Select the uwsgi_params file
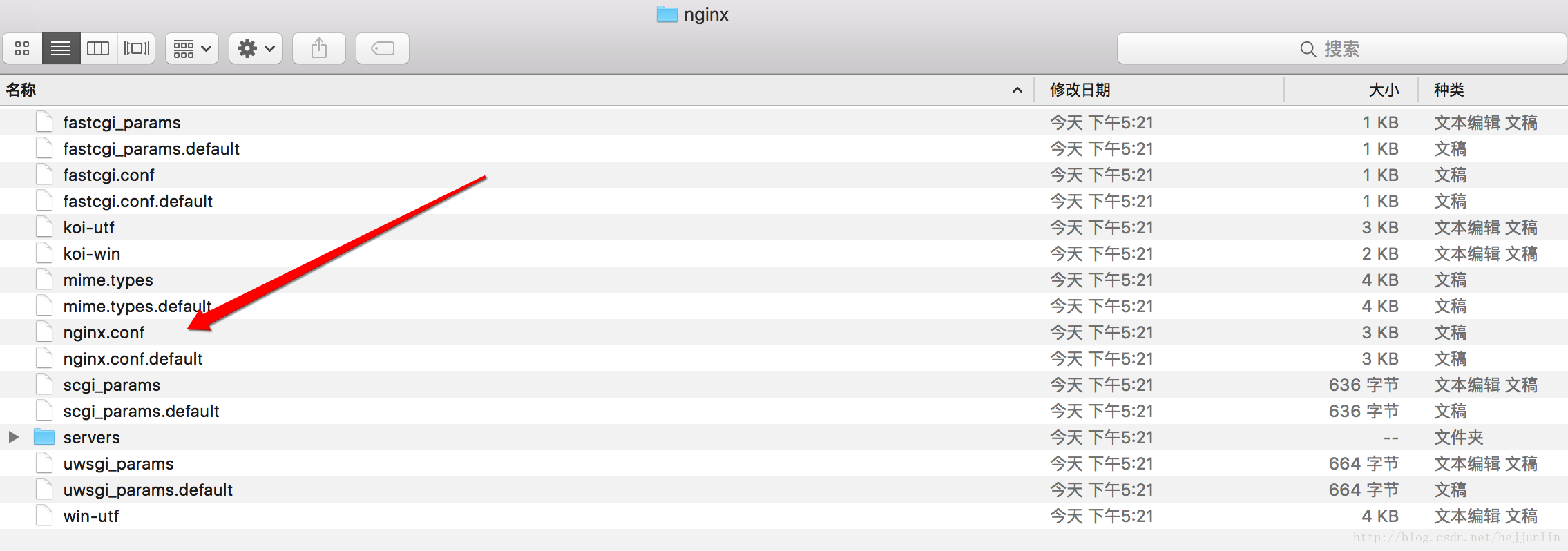Viewport: 1568px width, 551px height. coord(118,464)
